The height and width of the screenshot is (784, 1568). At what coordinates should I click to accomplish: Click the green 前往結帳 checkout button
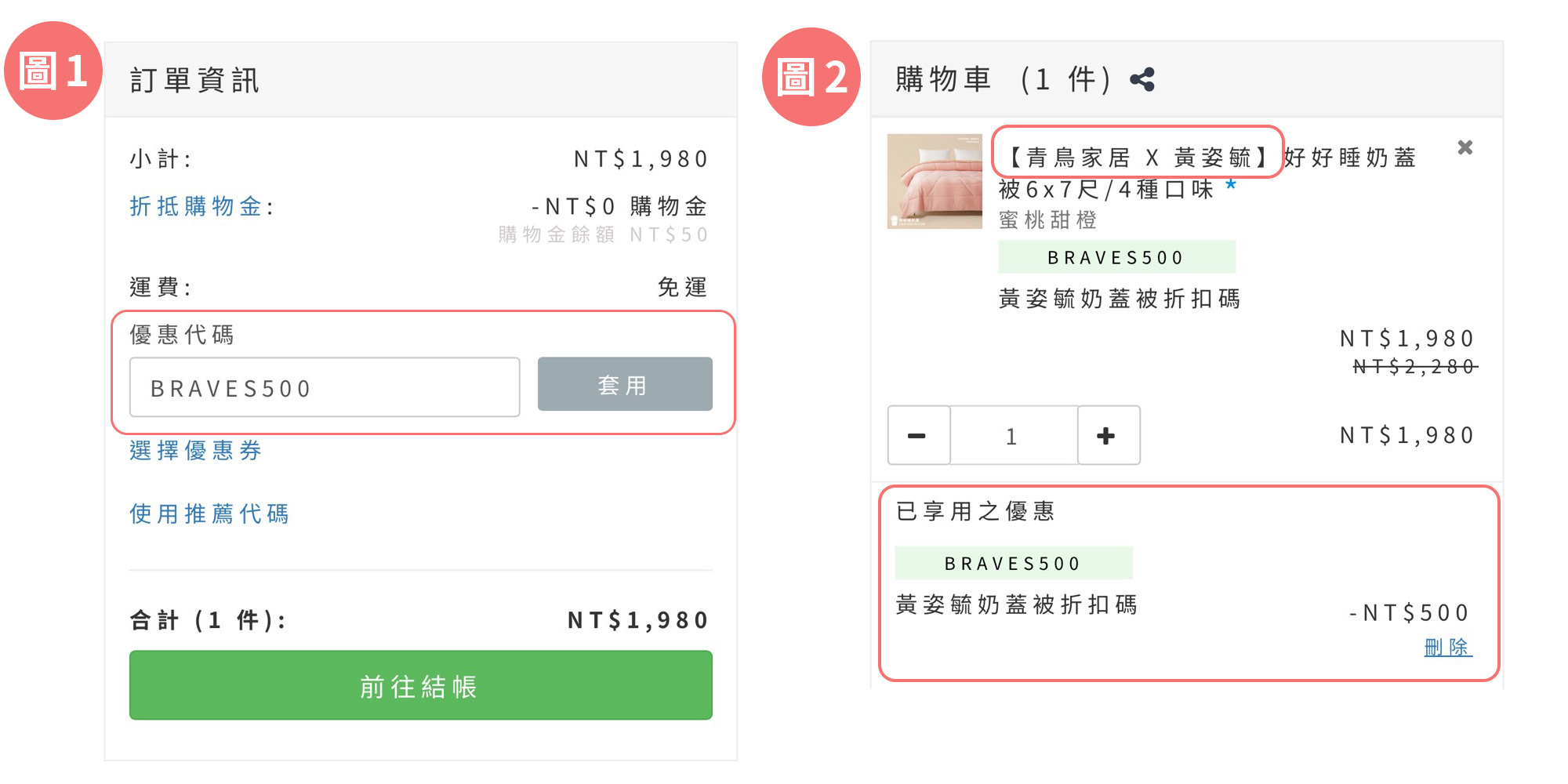pyautogui.click(x=421, y=685)
